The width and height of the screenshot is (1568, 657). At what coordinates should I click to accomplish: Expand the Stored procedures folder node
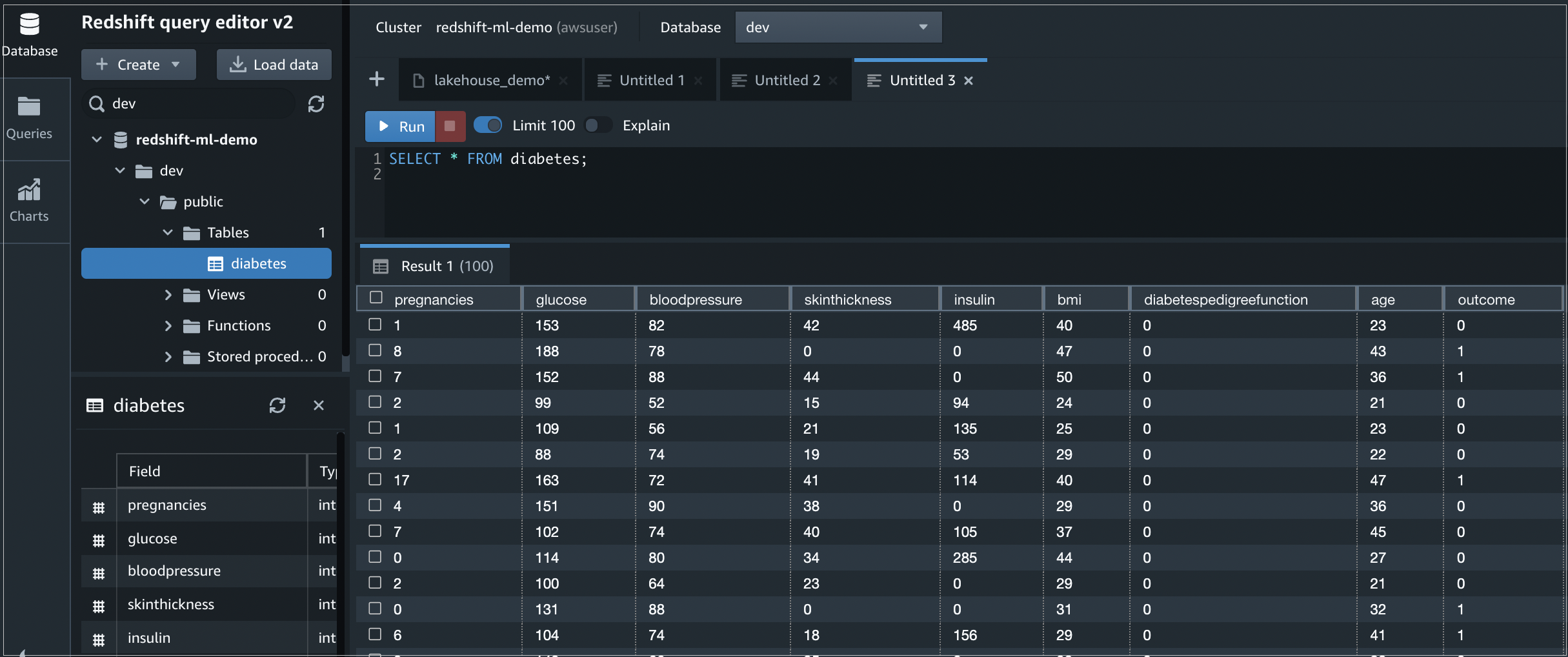(x=168, y=356)
